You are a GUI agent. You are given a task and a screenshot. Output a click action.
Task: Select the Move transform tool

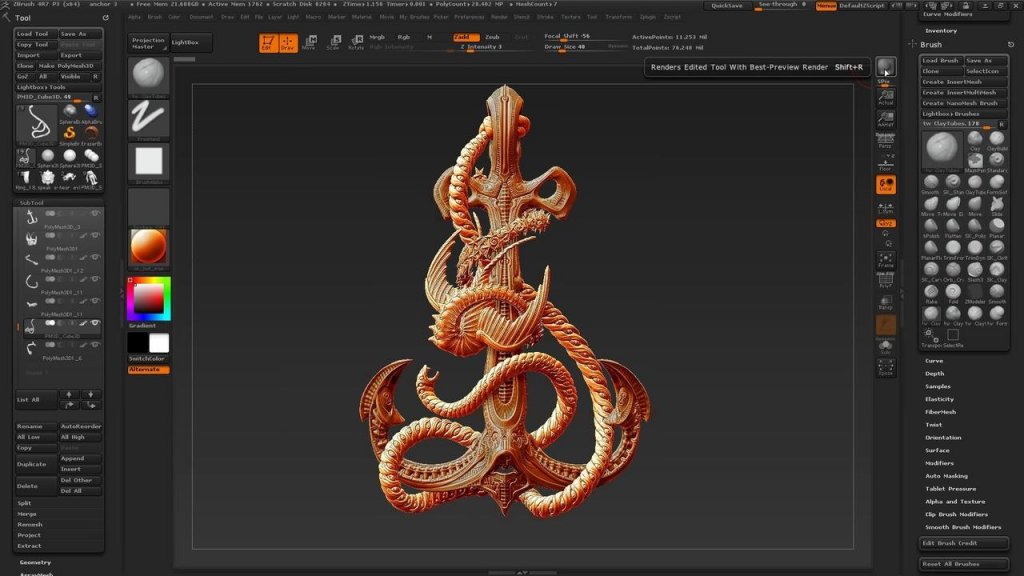coord(310,43)
